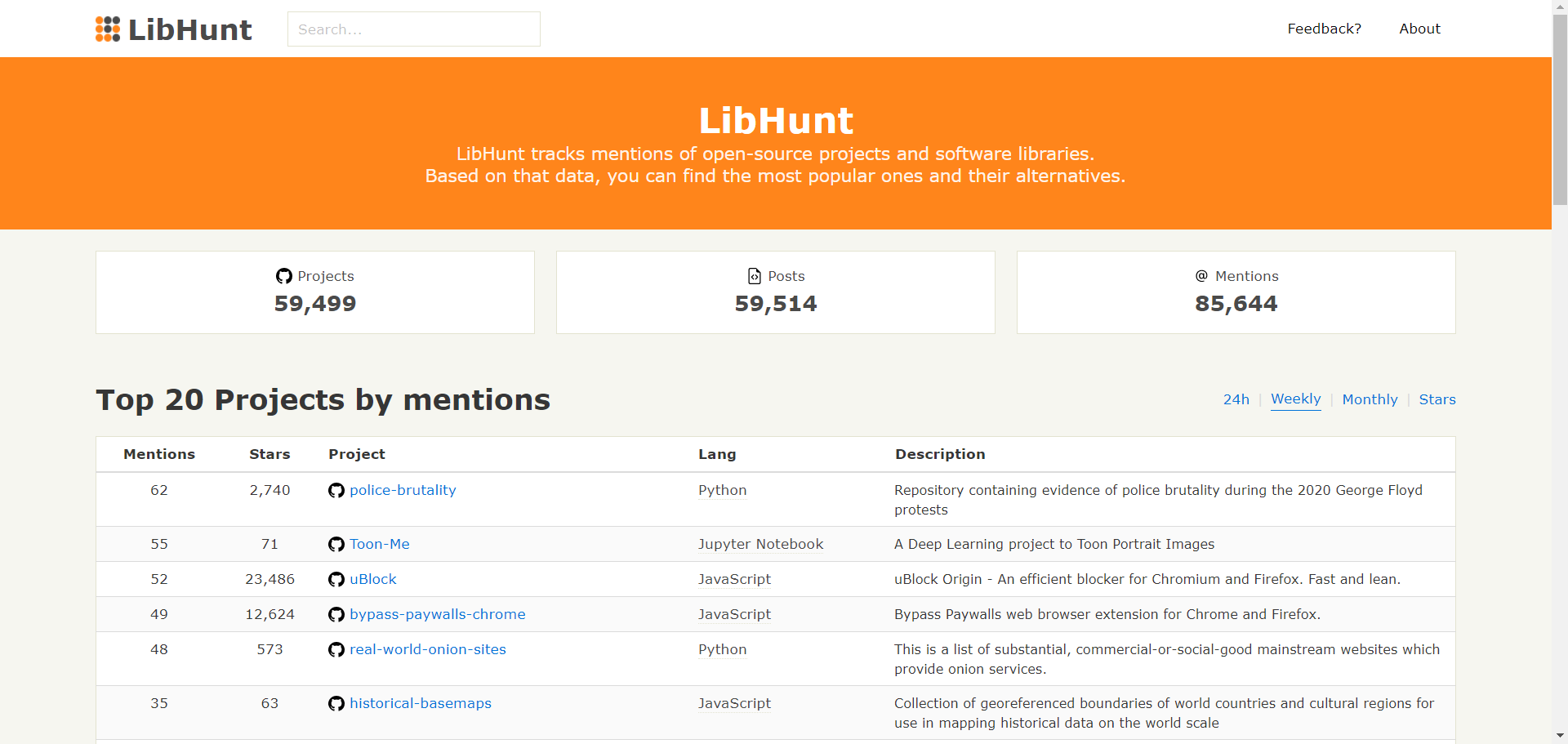Click the star count 23,486 for uBlock
Viewport: 1568px width, 744px height.
tap(269, 579)
